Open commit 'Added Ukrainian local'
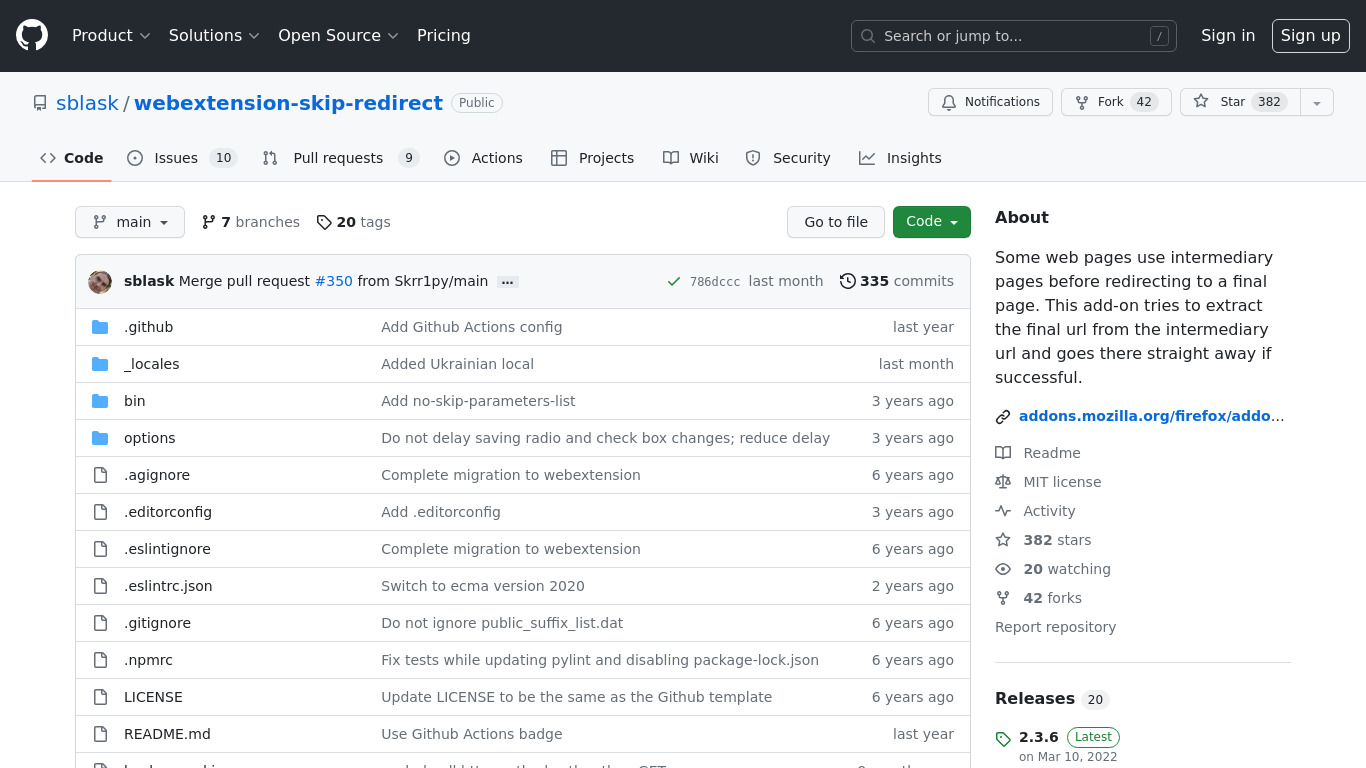This screenshot has width=1366, height=768. coord(457,364)
